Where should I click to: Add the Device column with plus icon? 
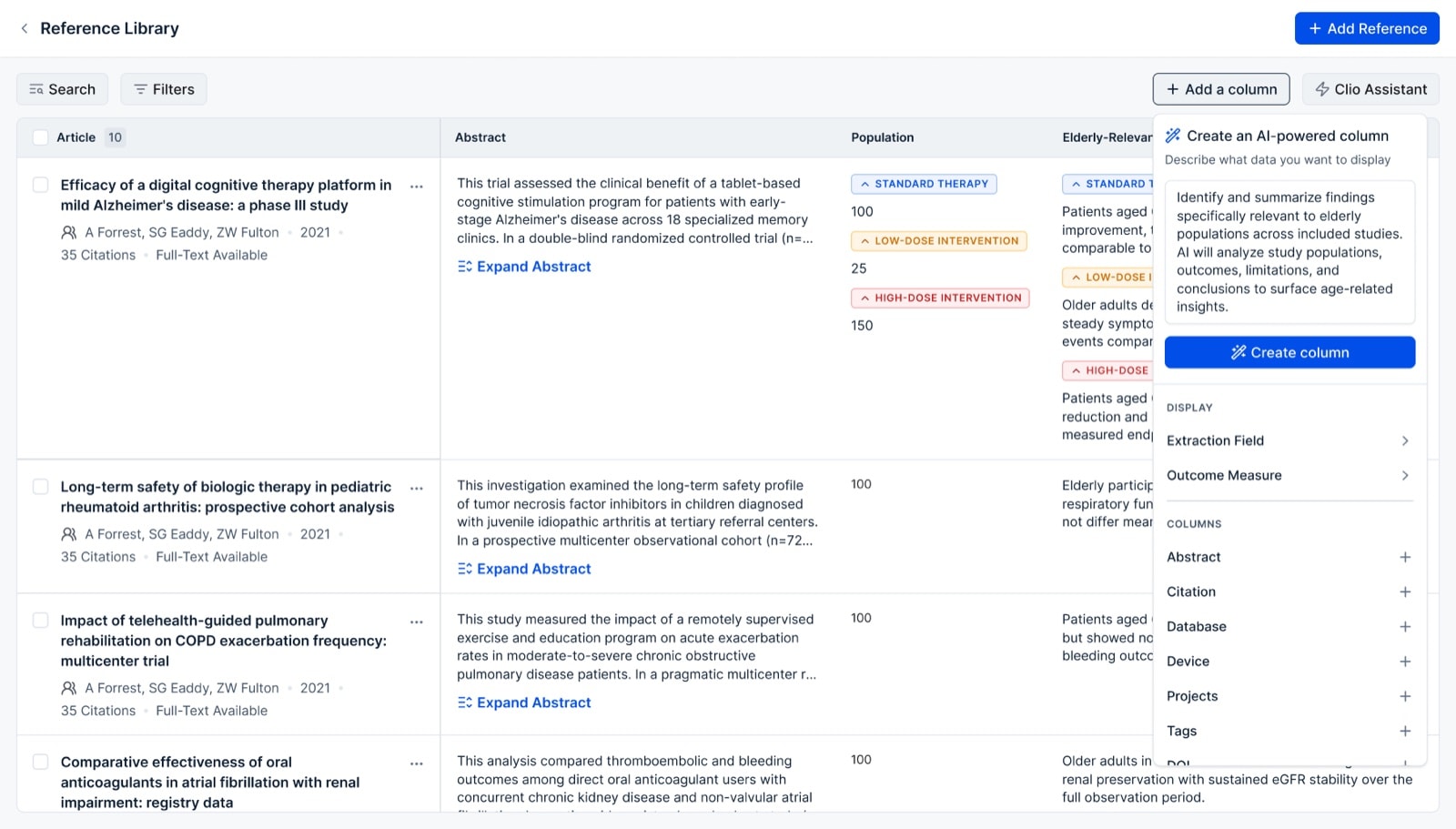click(1405, 662)
